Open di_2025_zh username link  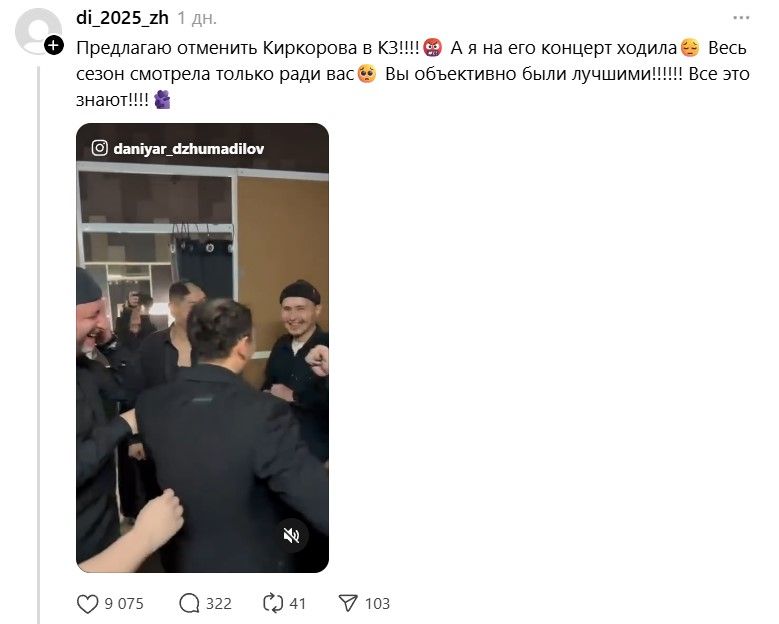pos(122,18)
